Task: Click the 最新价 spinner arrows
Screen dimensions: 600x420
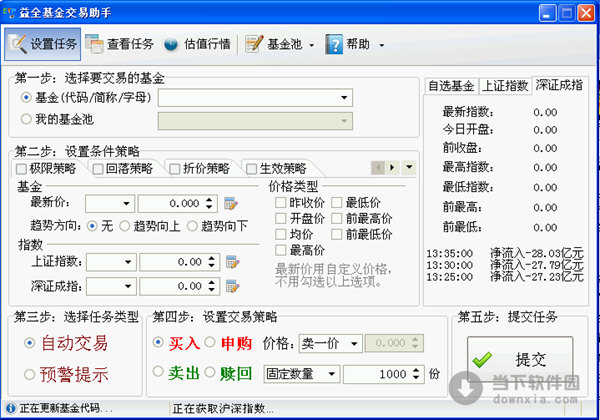Action: pyautogui.click(x=209, y=203)
